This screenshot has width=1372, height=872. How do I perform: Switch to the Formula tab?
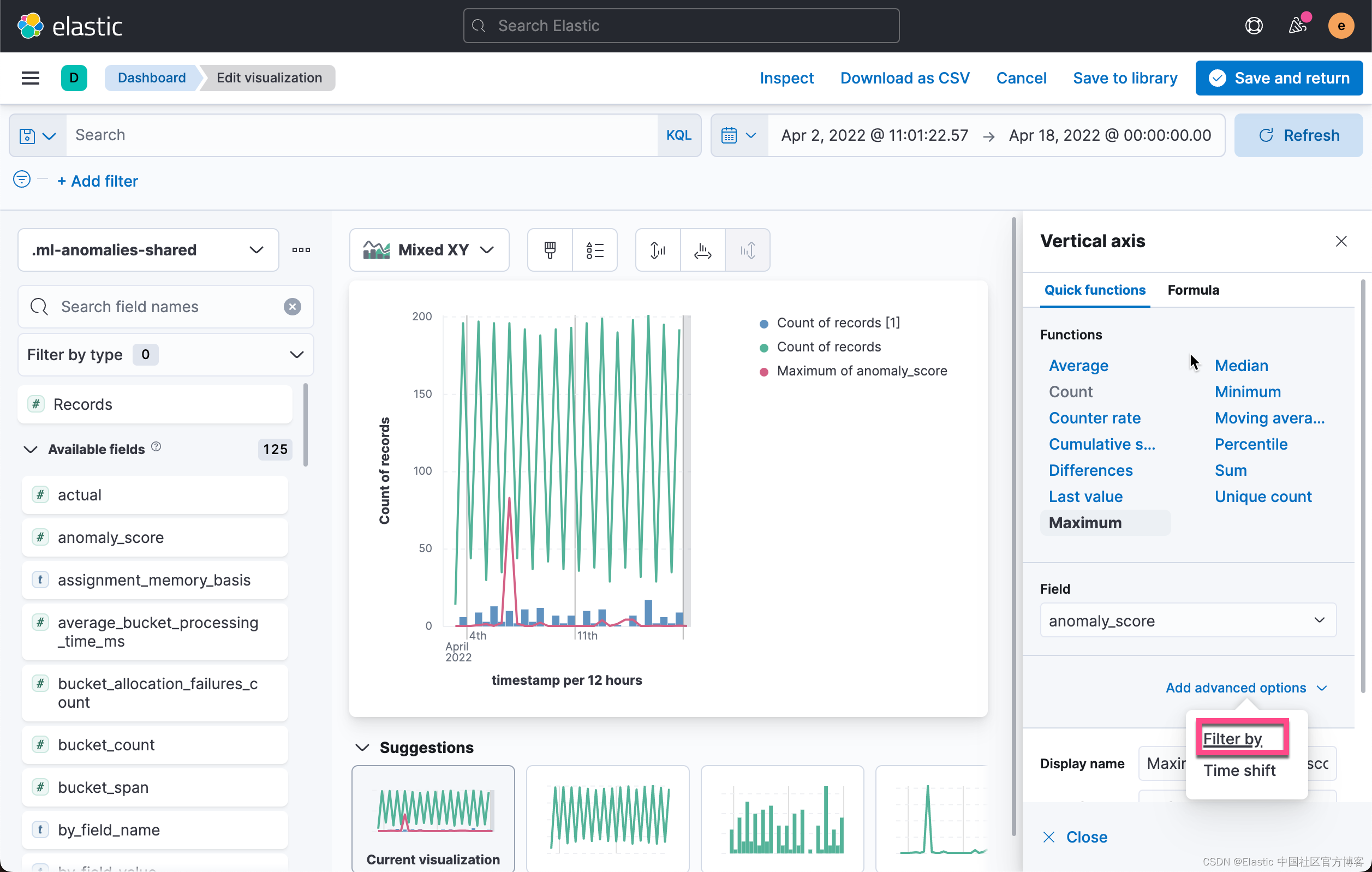click(x=1193, y=290)
